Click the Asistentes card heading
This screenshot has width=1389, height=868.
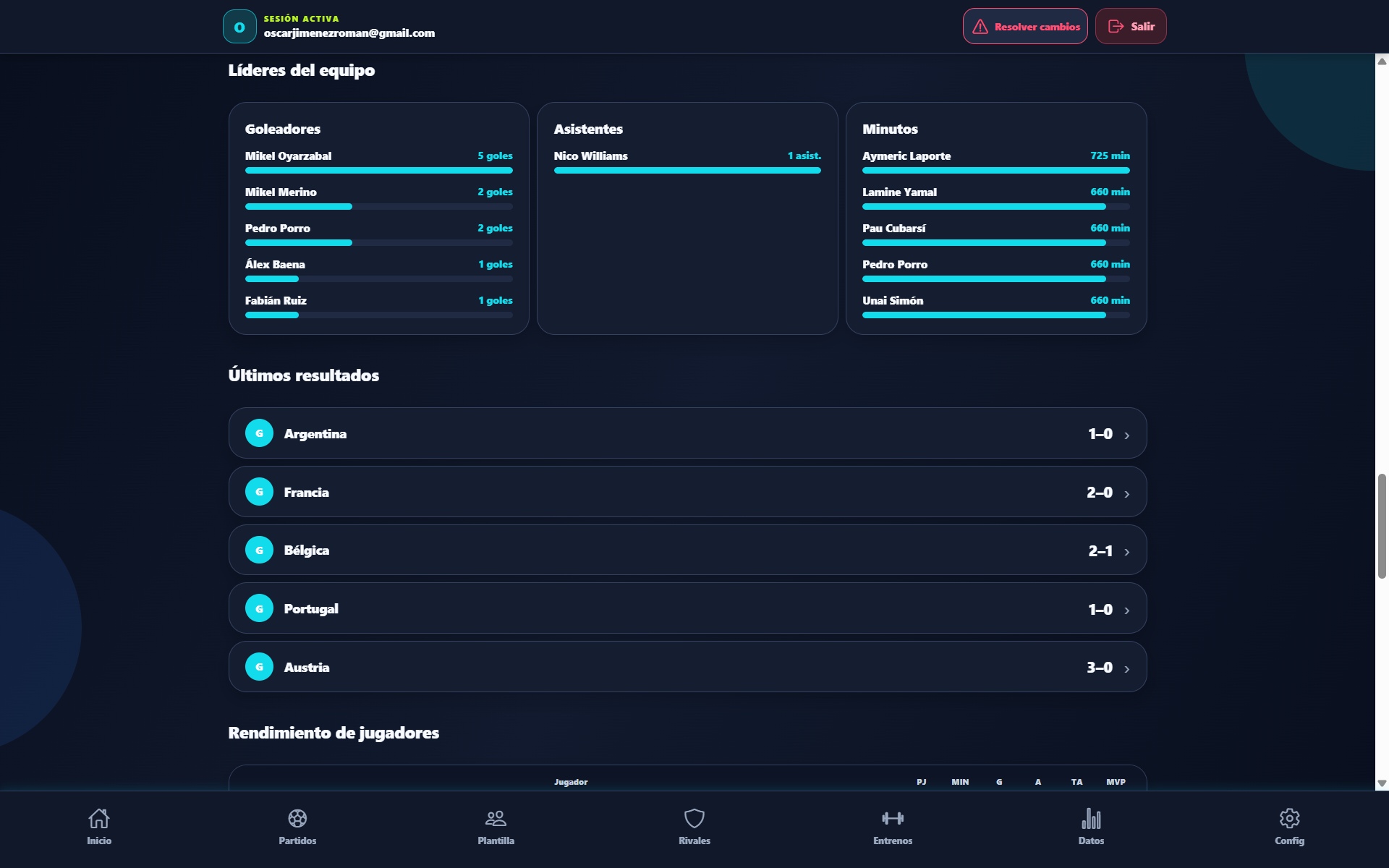coord(588,129)
